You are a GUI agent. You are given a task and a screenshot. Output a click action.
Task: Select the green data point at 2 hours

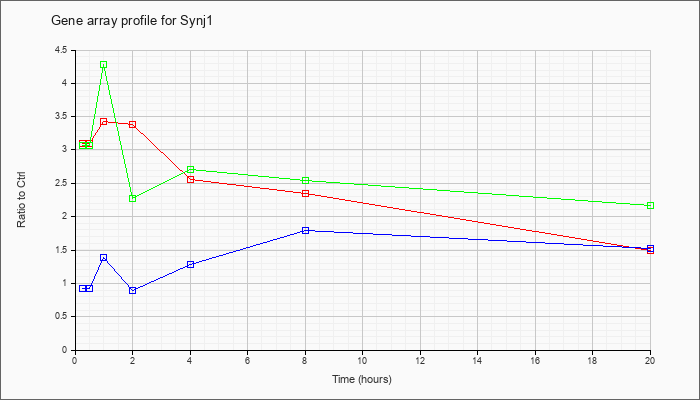coord(133,199)
